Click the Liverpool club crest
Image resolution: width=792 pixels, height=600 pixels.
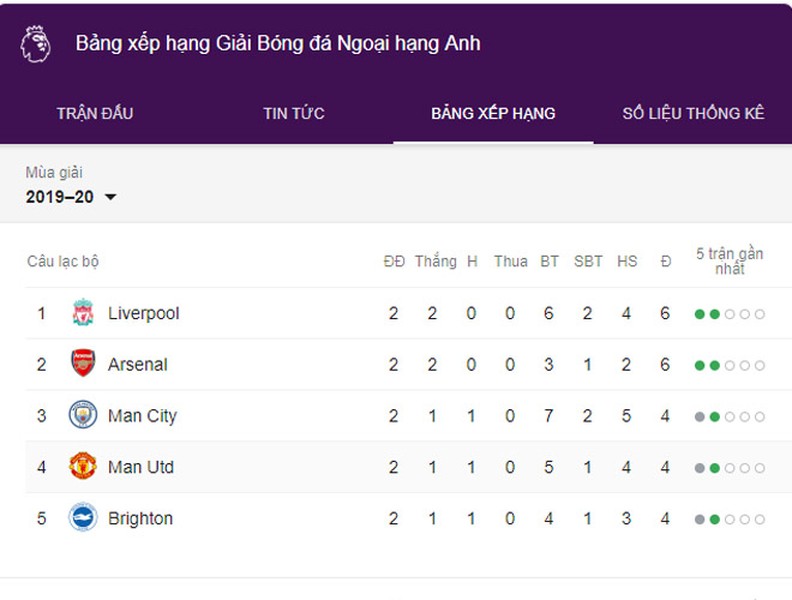[x=83, y=313]
